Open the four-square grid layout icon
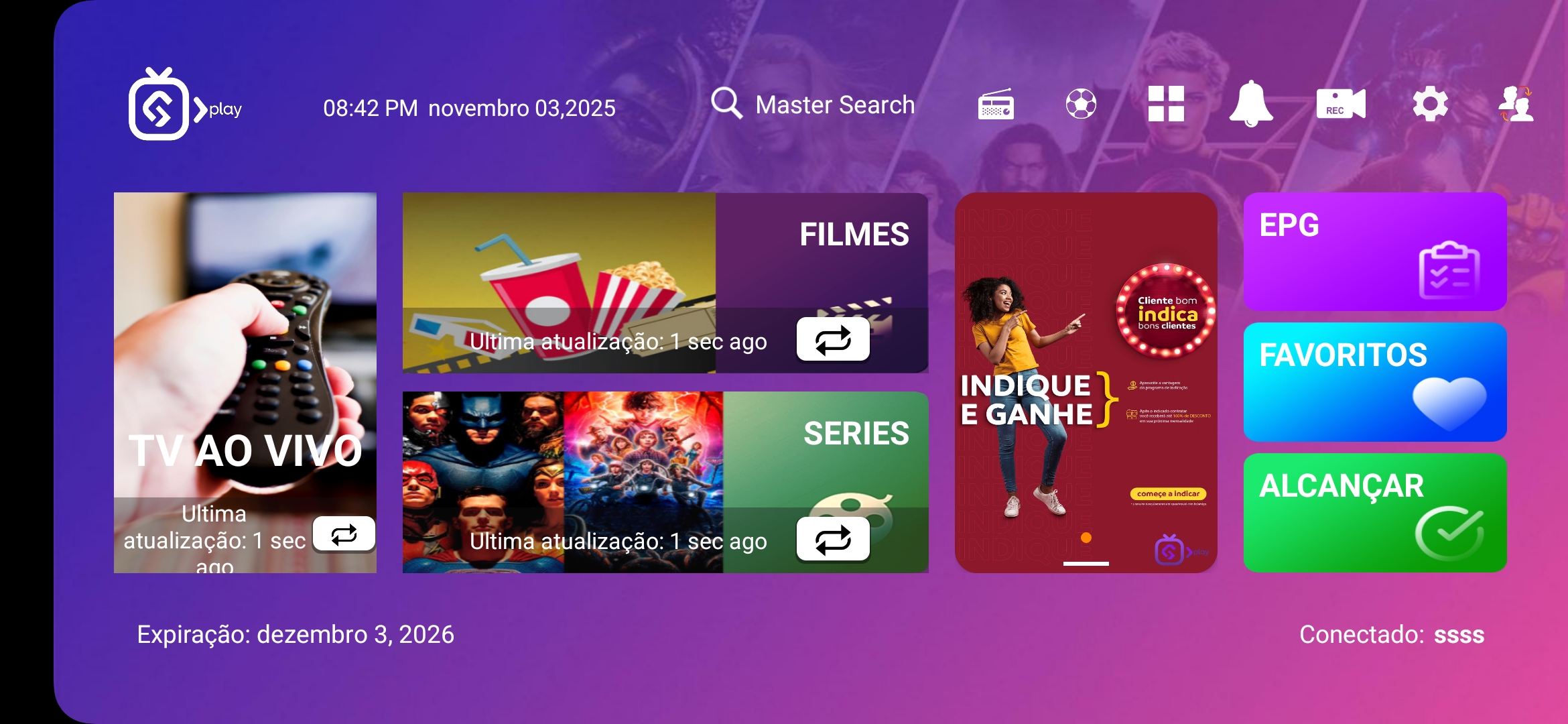Image resolution: width=1568 pixels, height=724 pixels. (1166, 104)
